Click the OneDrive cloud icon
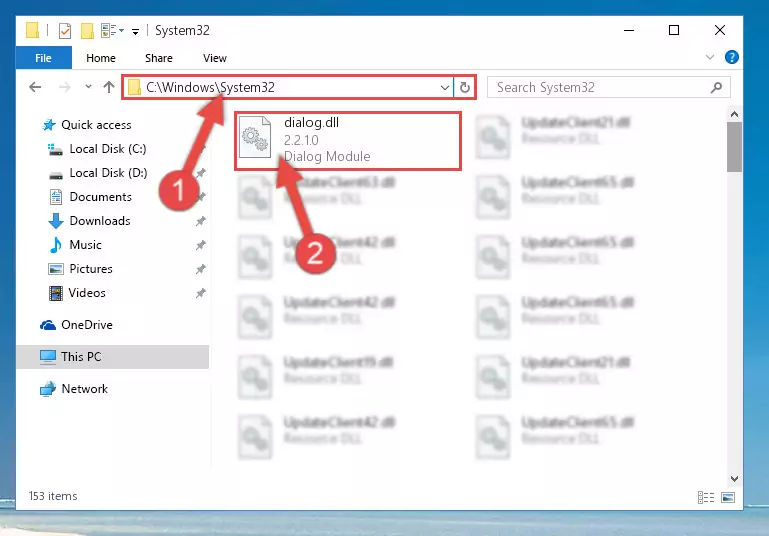This screenshot has width=769, height=536. [x=48, y=325]
